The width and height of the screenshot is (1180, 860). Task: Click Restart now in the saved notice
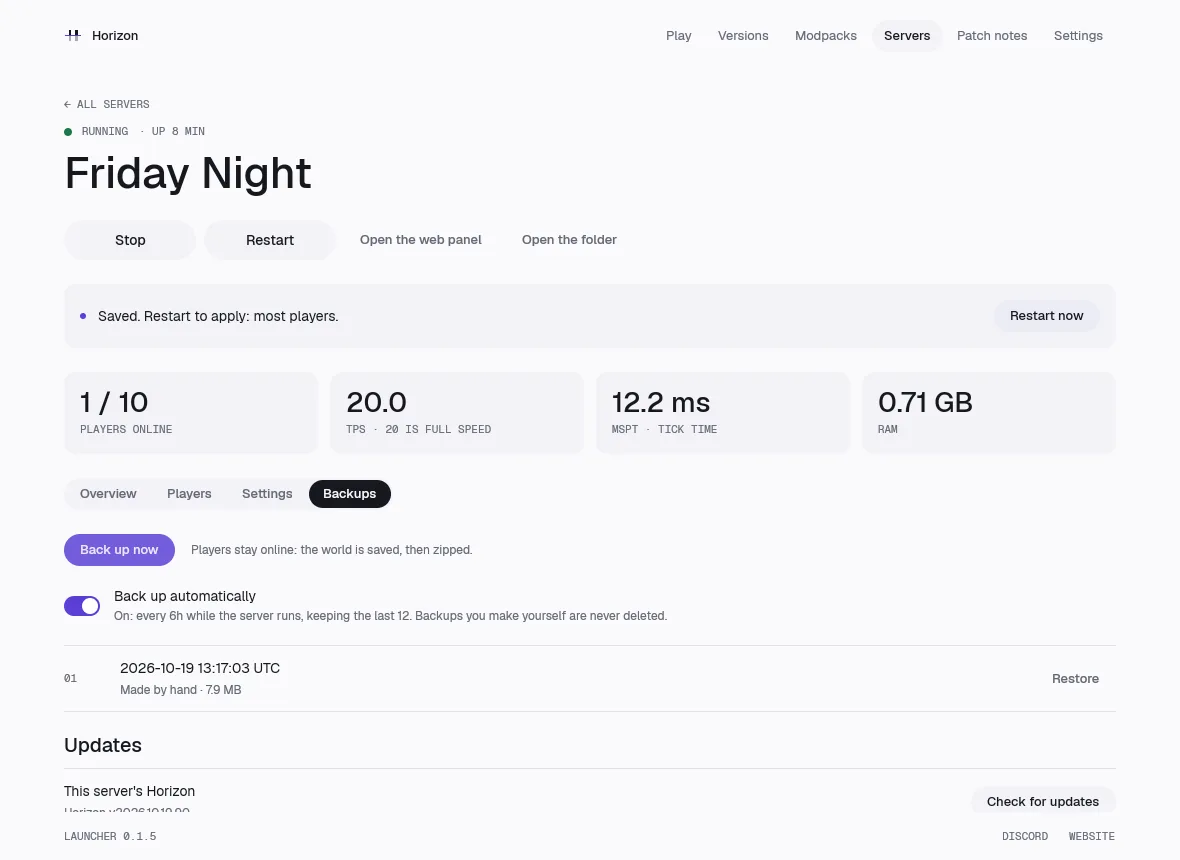[1046, 316]
